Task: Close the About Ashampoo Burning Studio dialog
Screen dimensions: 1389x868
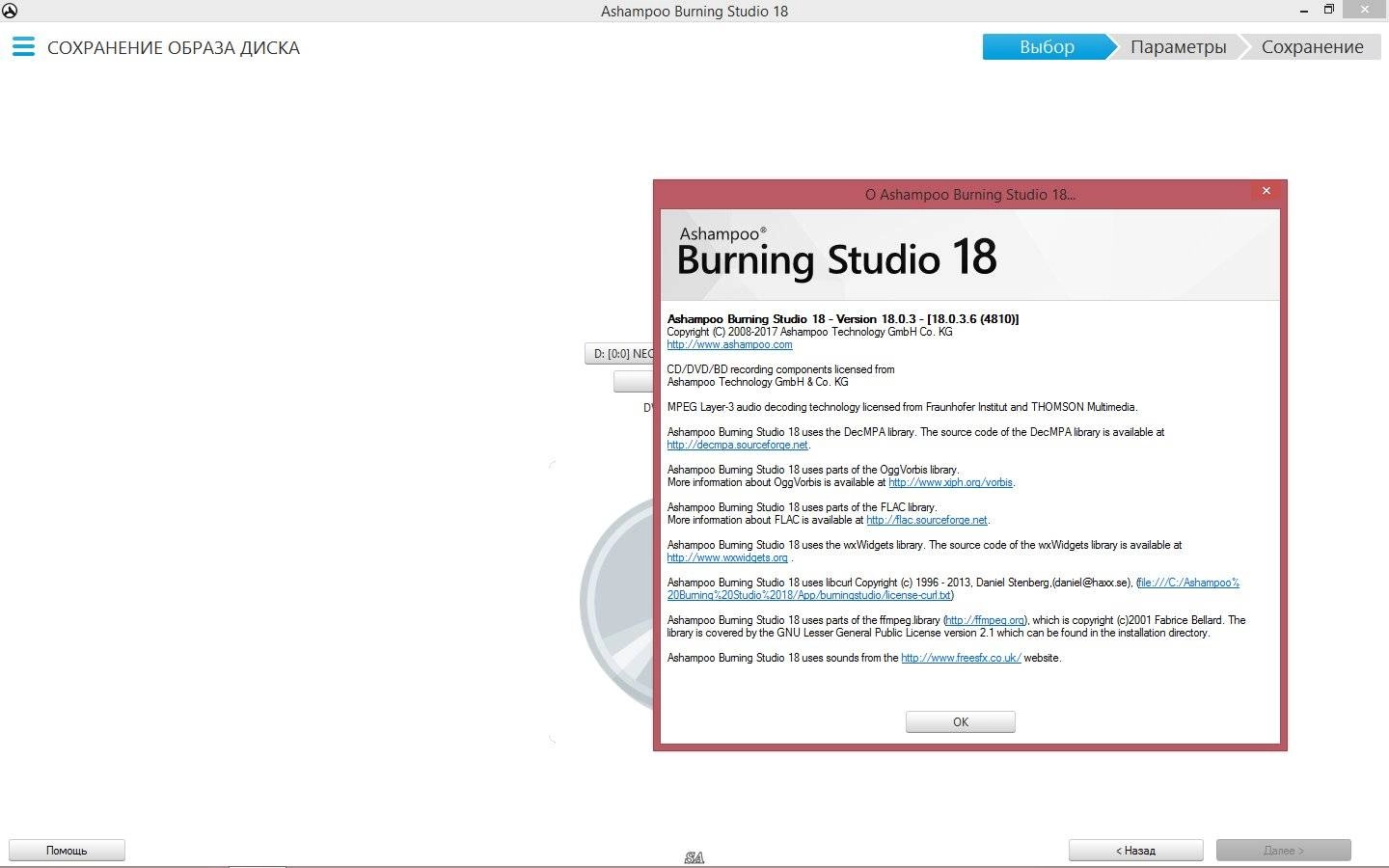Action: [1266, 191]
